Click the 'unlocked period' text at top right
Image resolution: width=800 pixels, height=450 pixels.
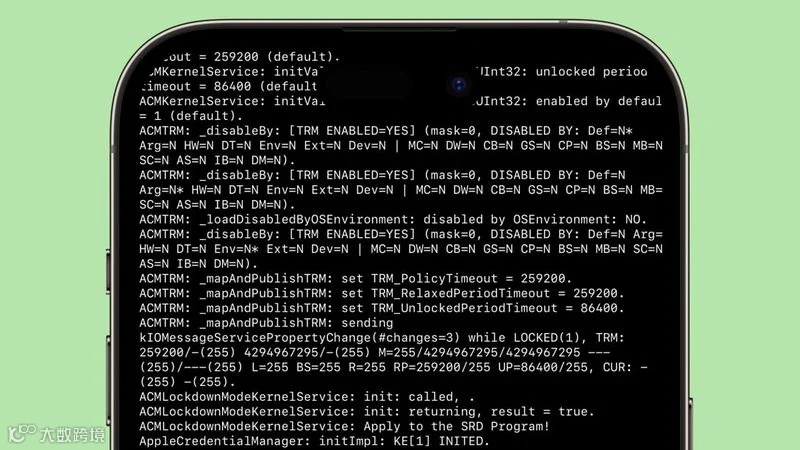pos(591,71)
